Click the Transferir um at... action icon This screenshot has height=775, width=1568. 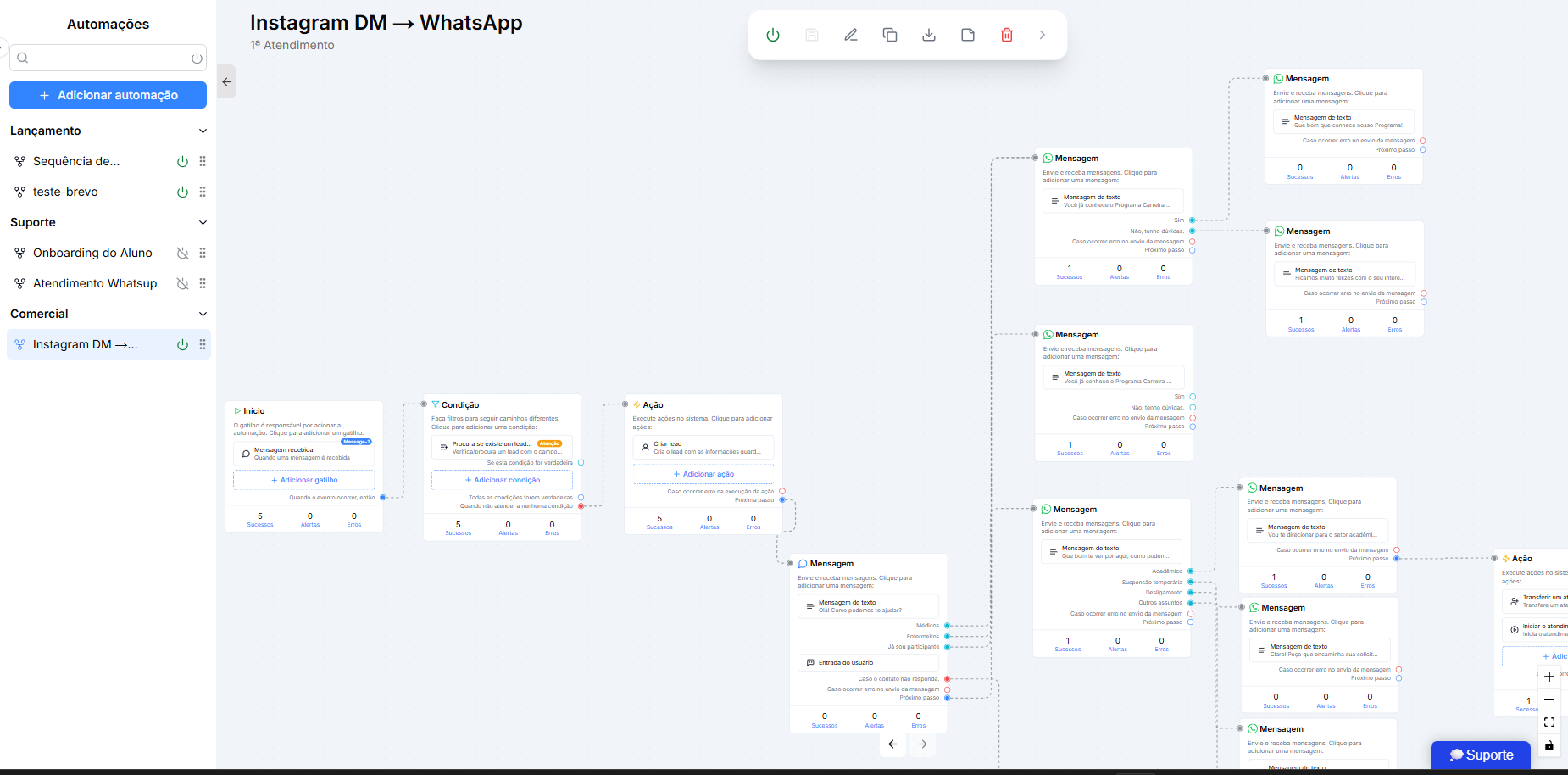tap(1515, 601)
